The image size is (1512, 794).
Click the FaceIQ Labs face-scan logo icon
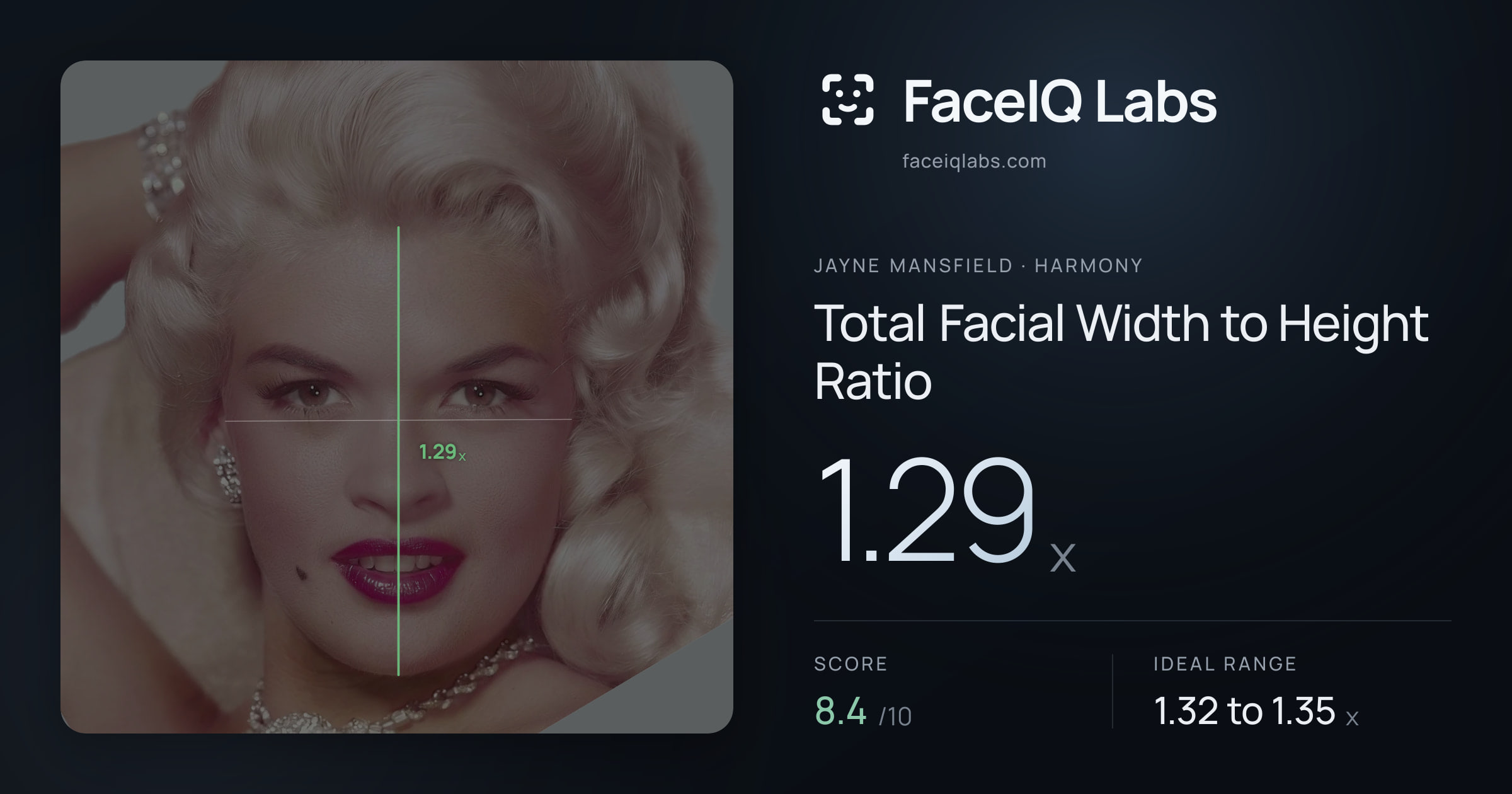click(x=848, y=100)
